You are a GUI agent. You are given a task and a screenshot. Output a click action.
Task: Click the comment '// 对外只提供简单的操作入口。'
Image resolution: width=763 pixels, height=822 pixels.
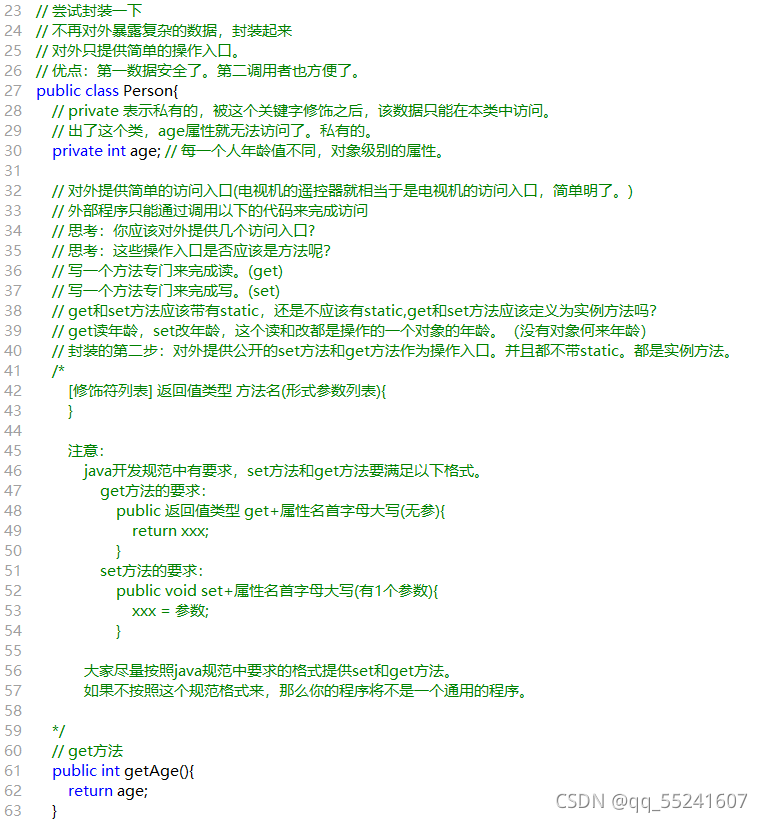coord(138,51)
